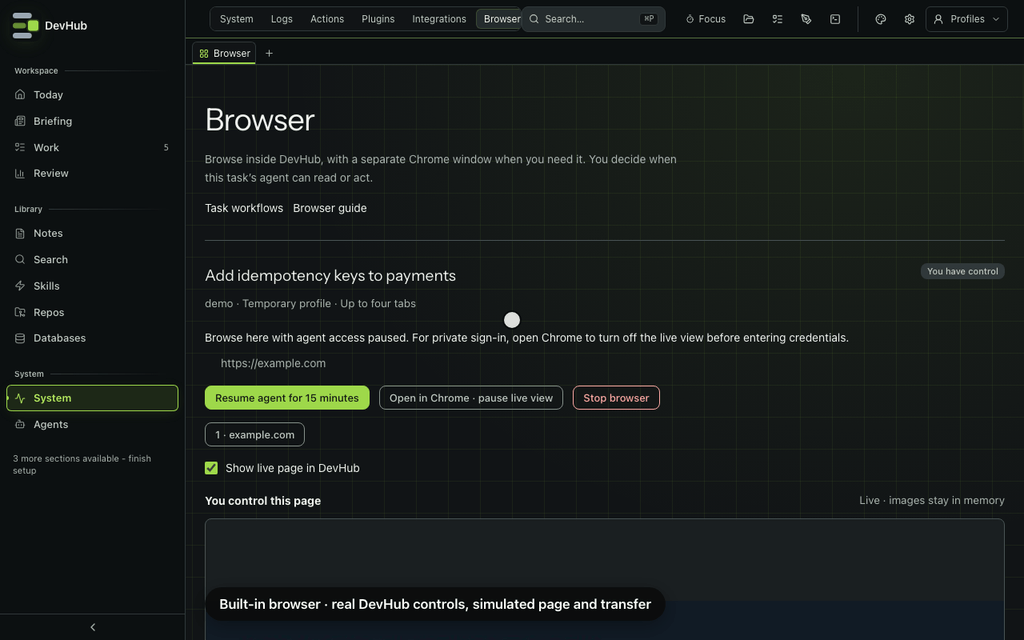Click the Live · images stay in memory text
This screenshot has height=640, width=1024.
931,500
